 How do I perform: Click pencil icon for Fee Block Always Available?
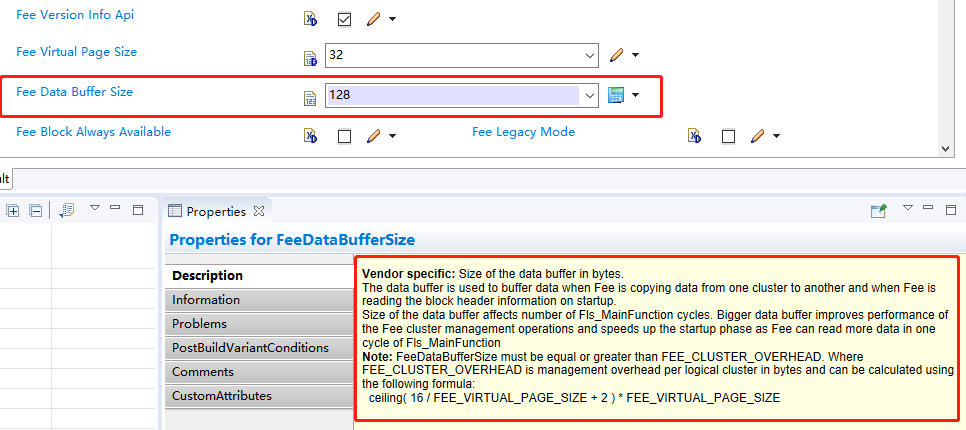[373, 136]
